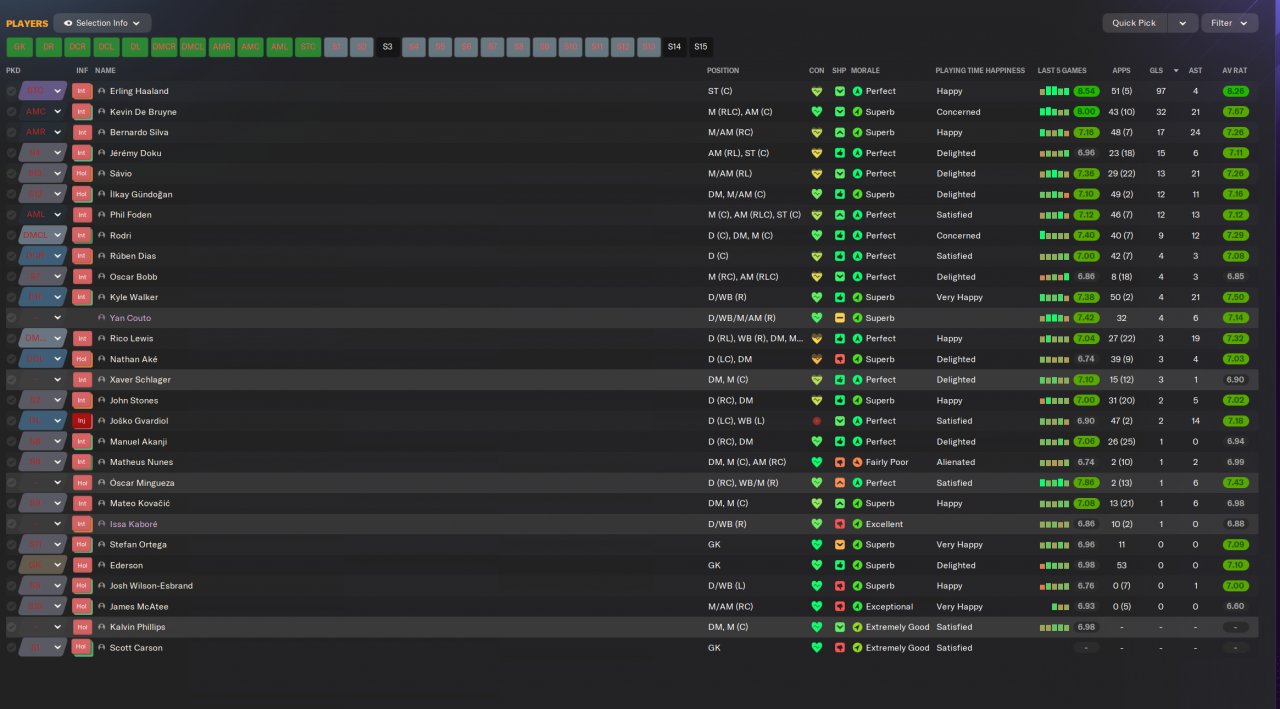The width and height of the screenshot is (1280, 709).
Task: Click Erling Haaland's Perfect morale icon
Action: click(857, 91)
